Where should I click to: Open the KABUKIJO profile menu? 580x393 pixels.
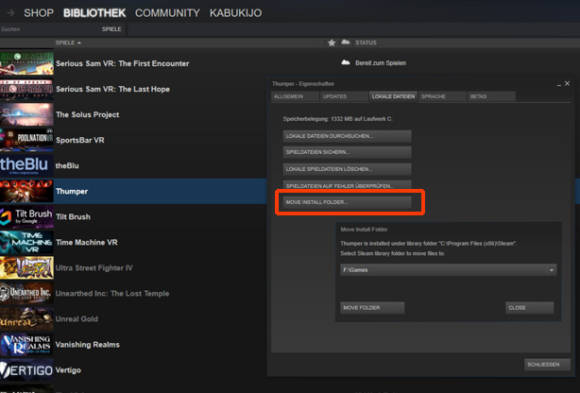(x=236, y=13)
